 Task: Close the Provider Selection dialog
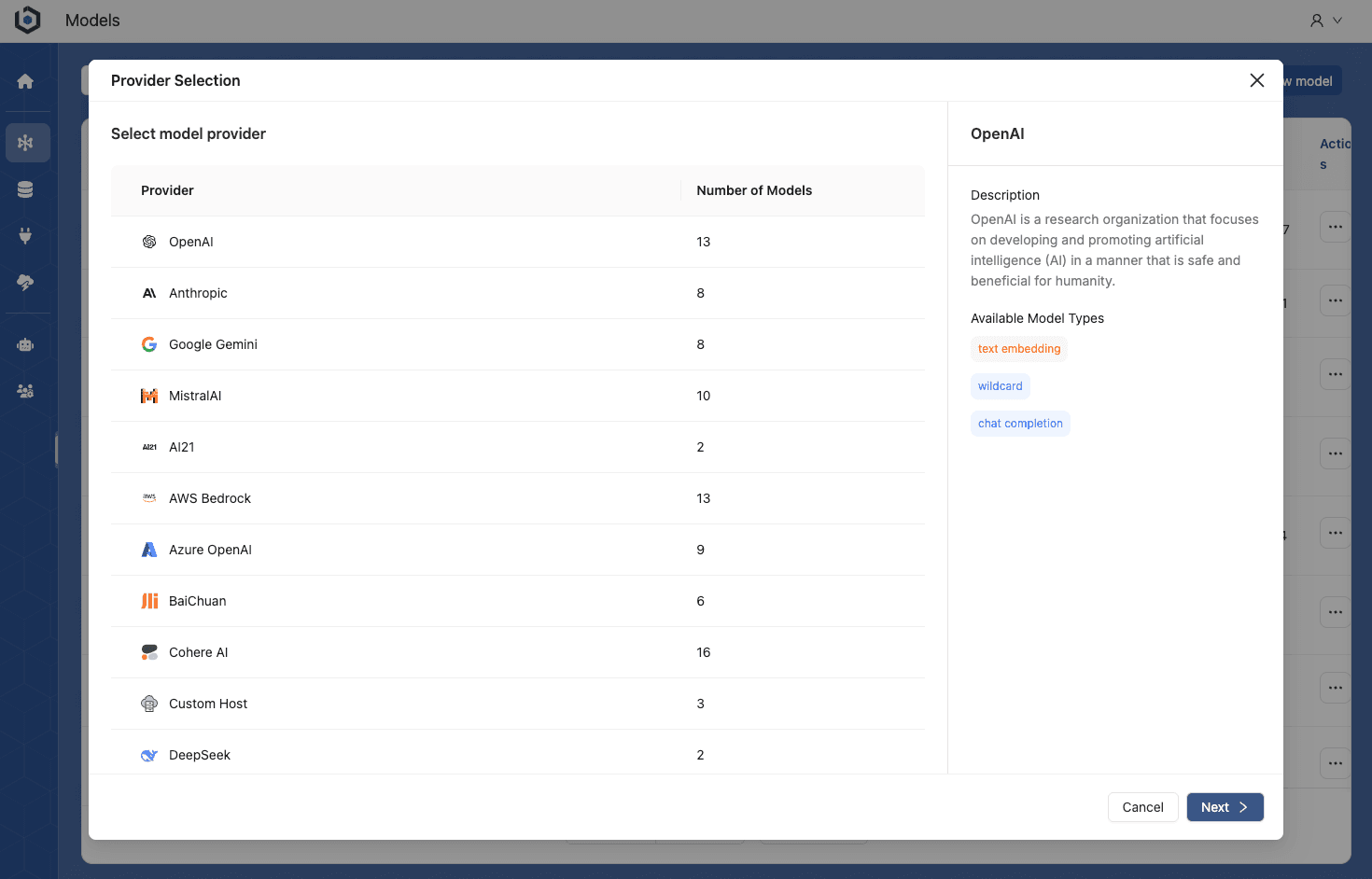1256,80
